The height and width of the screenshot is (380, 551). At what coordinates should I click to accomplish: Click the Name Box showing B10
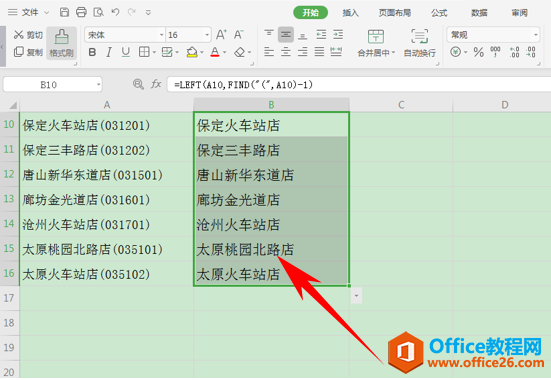coord(53,85)
